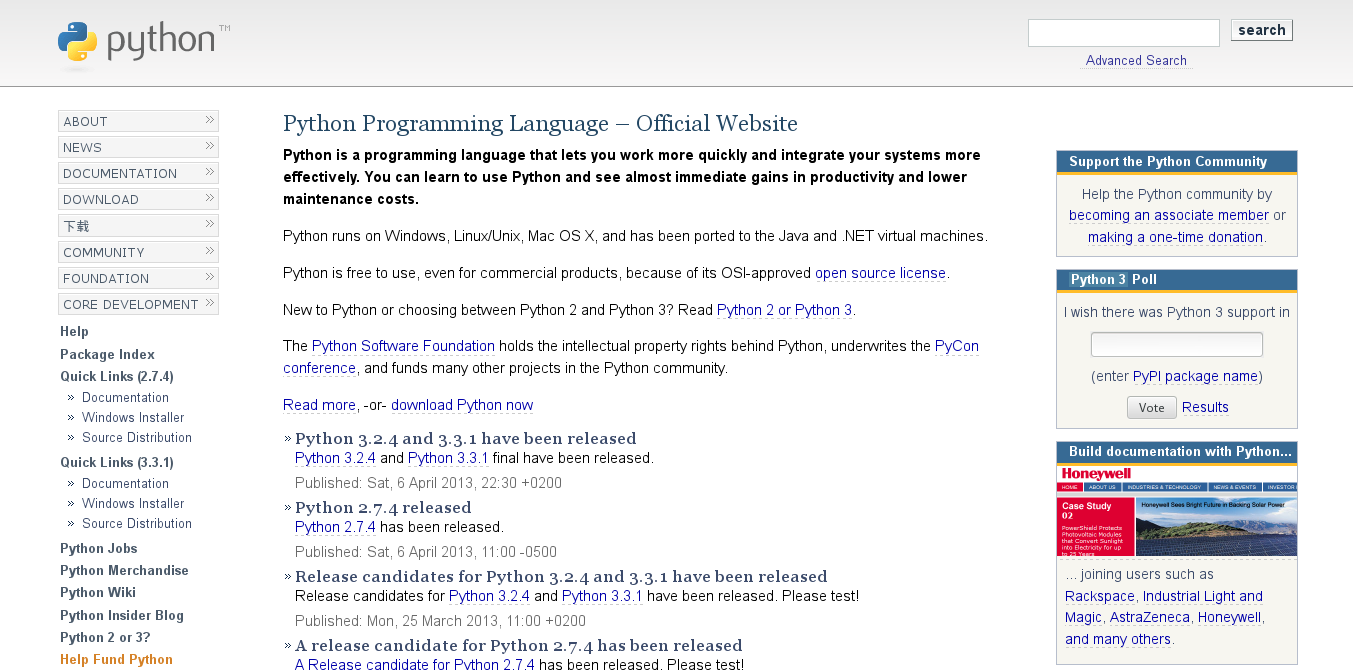Open the Industrial Light and Magic link

[1164, 607]
